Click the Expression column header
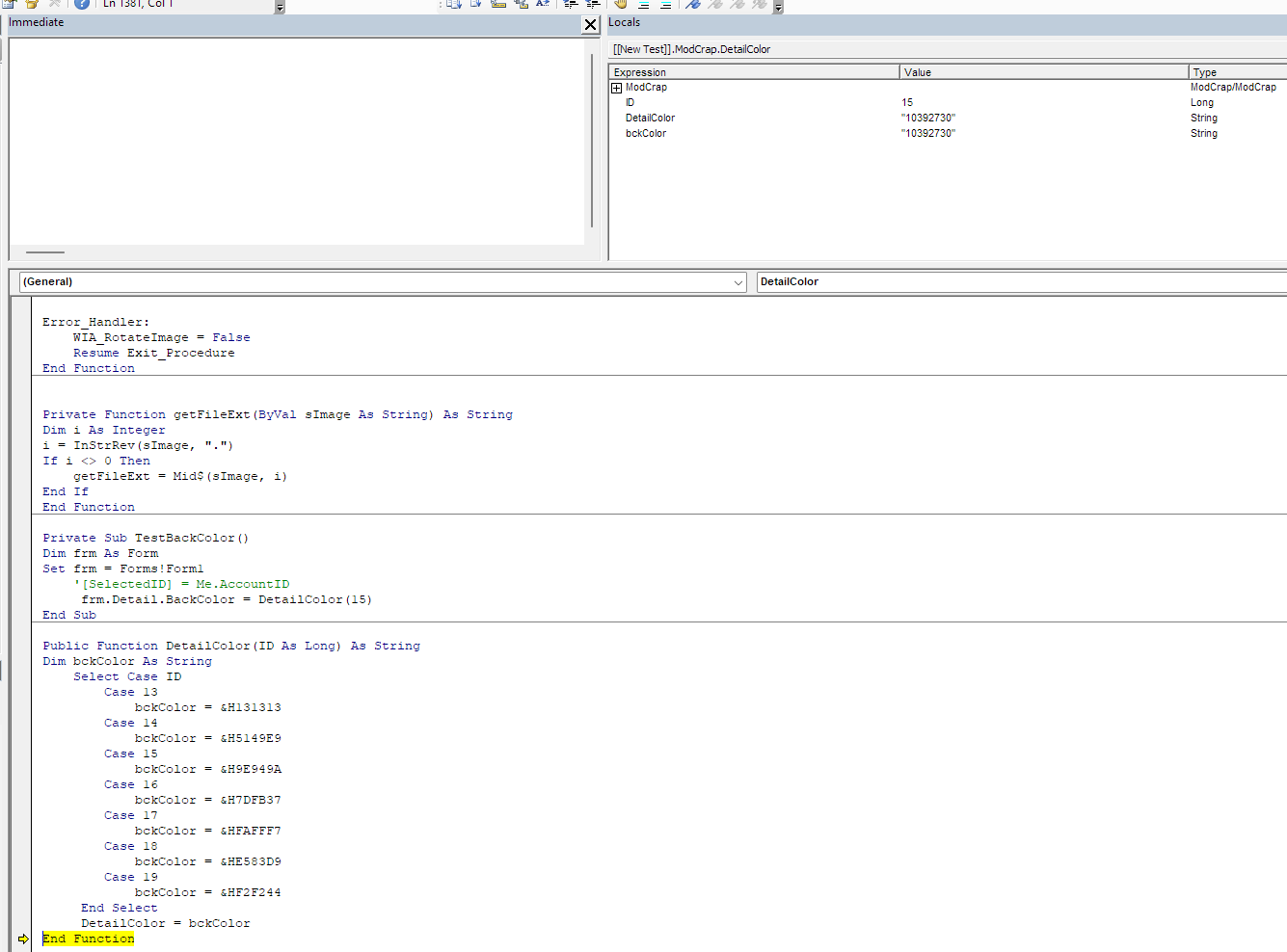Image resolution: width=1287 pixels, height=952 pixels. pyautogui.click(x=754, y=72)
